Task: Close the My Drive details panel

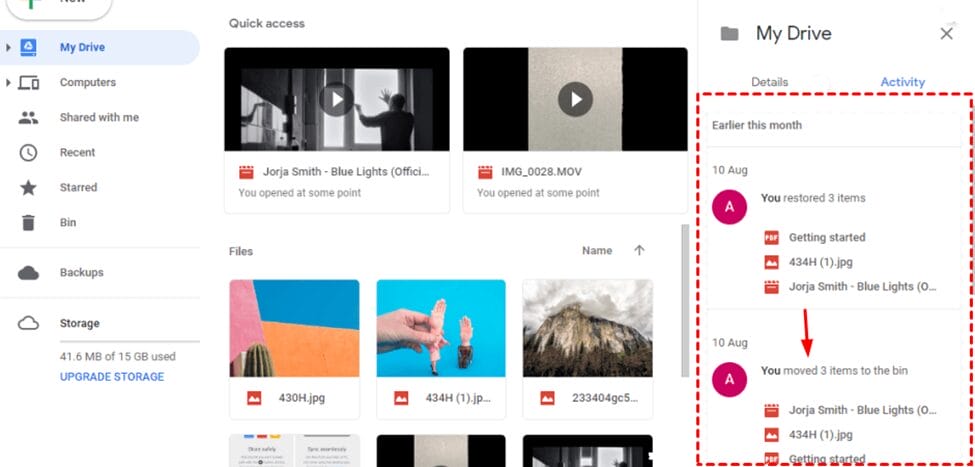Action: [x=946, y=34]
